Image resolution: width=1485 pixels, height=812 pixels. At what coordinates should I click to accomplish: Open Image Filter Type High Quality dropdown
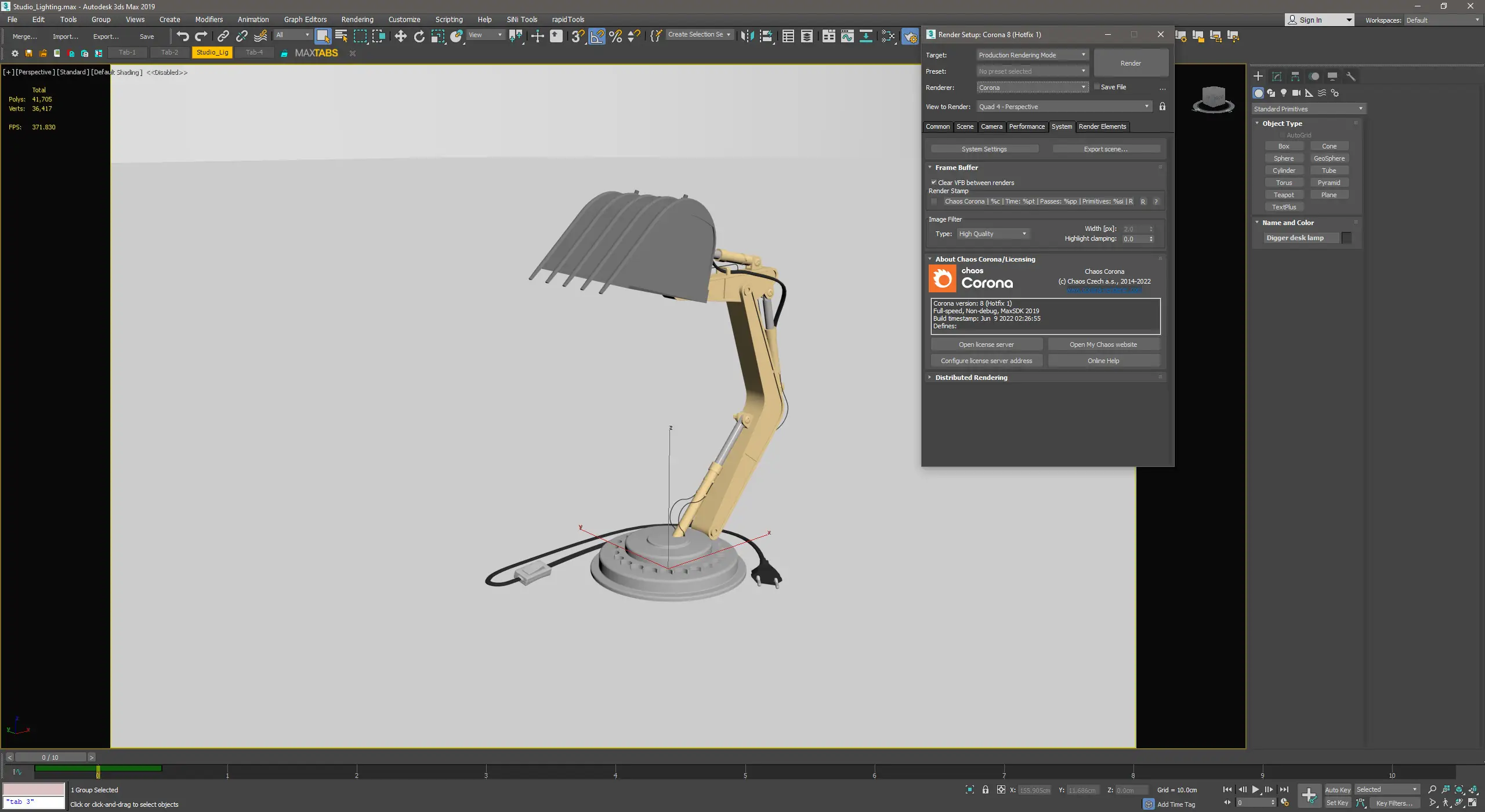click(993, 234)
